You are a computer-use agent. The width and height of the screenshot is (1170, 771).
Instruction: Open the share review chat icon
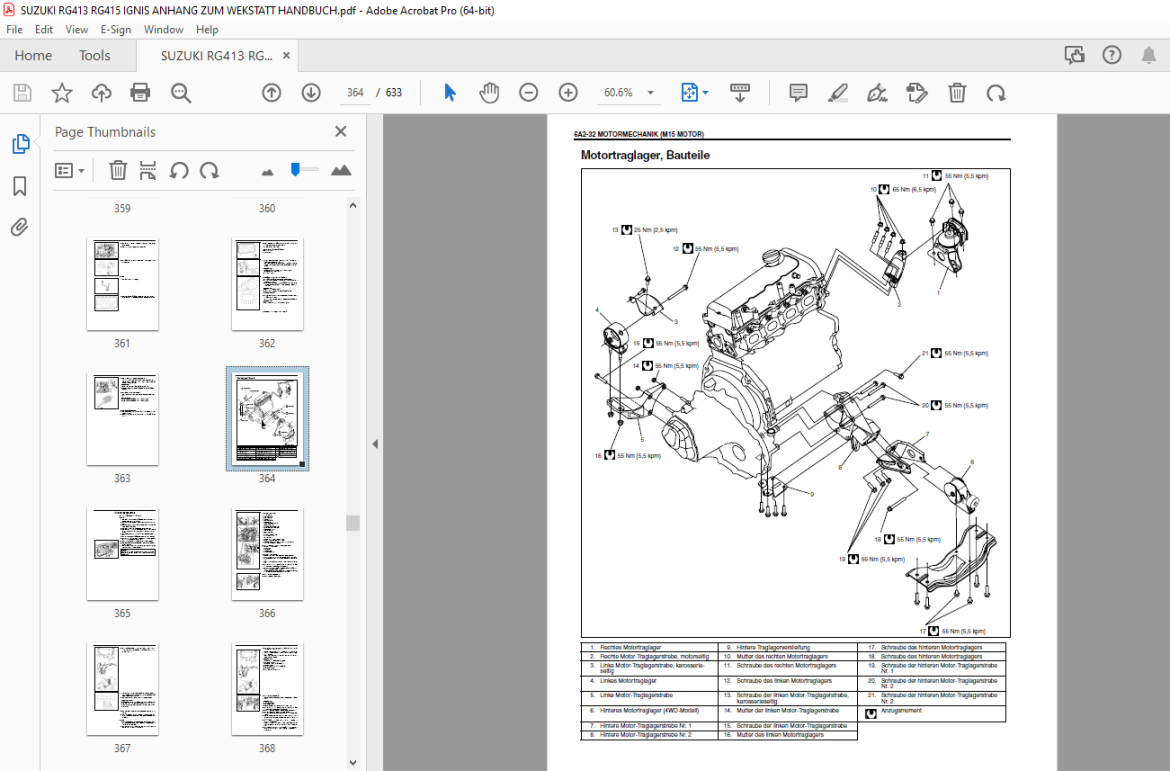1074,55
